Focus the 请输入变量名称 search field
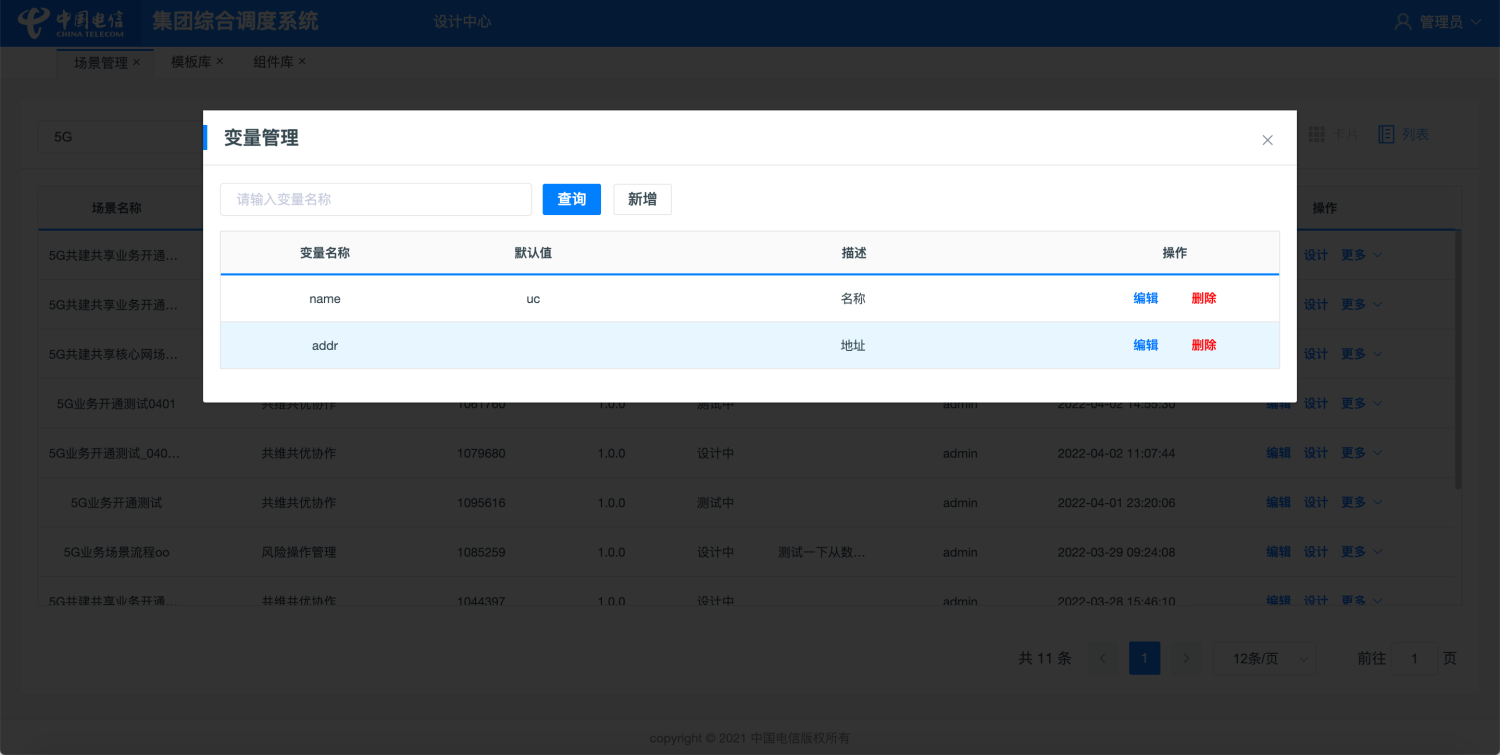Screen dimensions: 1500x755 (376, 199)
